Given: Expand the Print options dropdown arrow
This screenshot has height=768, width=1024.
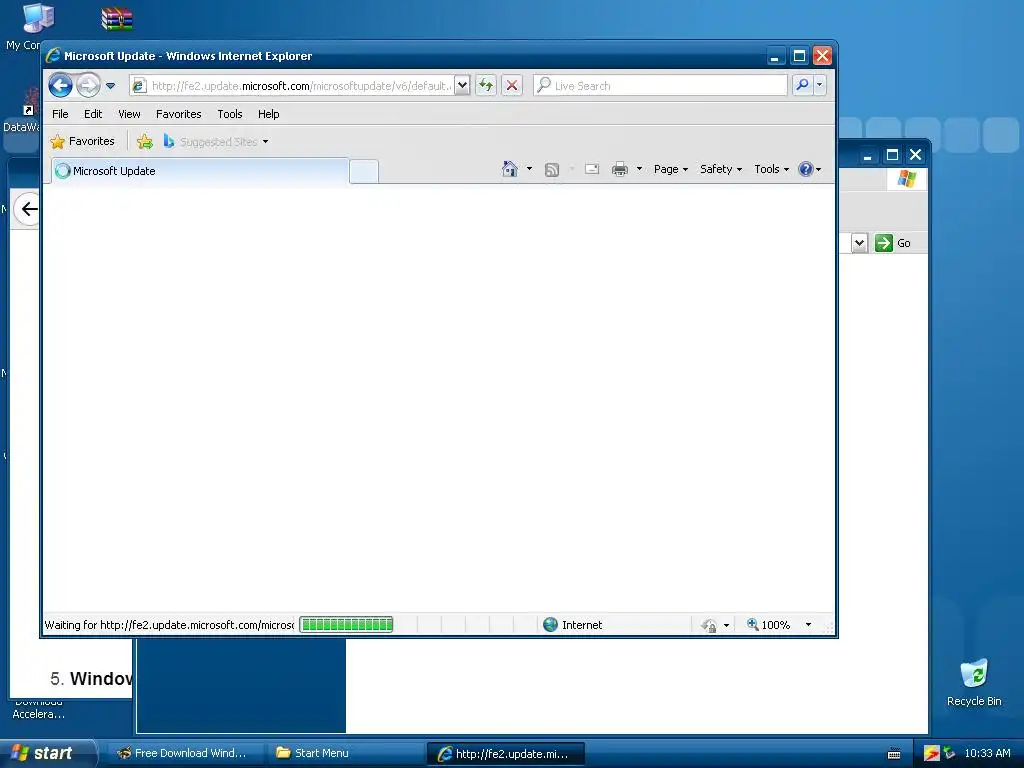Looking at the screenshot, I should tap(639, 169).
